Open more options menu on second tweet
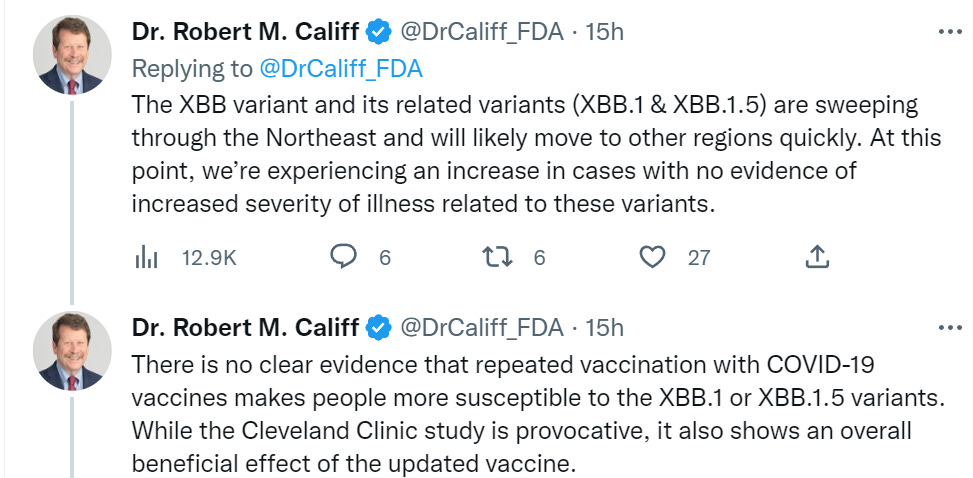 [x=948, y=327]
